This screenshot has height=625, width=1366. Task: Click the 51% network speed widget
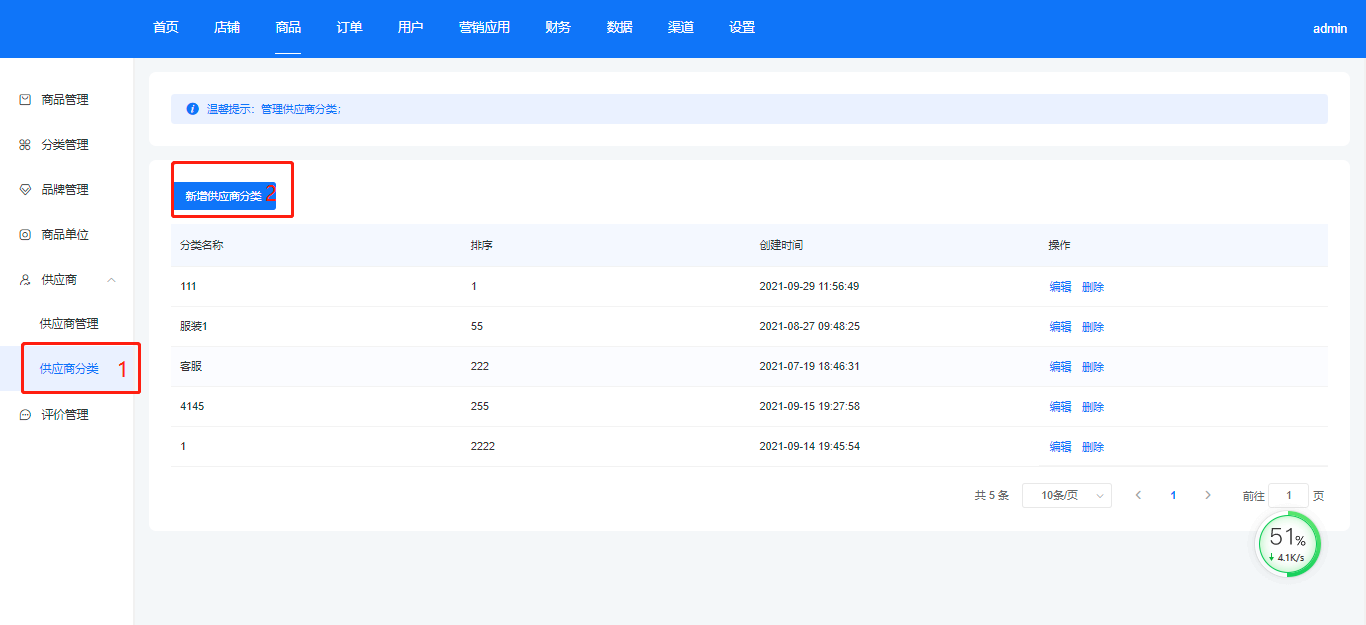tap(1288, 544)
